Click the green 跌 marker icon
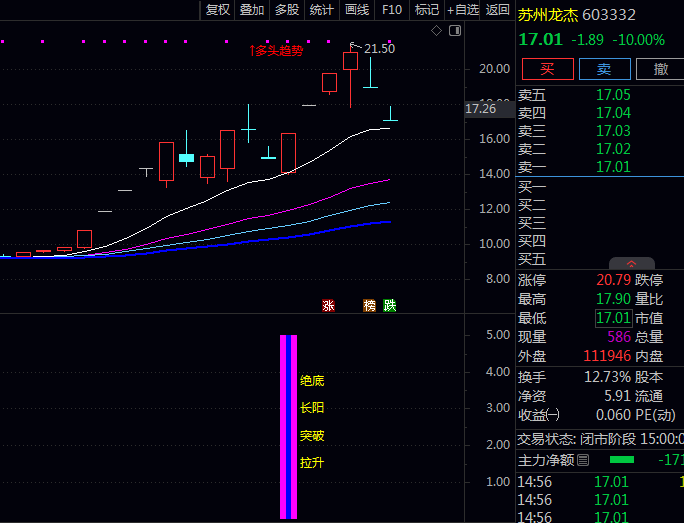Image resolution: width=684 pixels, height=523 pixels. tap(389, 305)
